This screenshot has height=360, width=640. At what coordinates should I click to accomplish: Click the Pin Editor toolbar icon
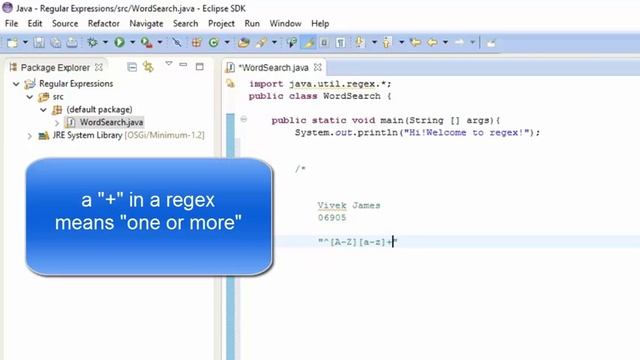491,42
